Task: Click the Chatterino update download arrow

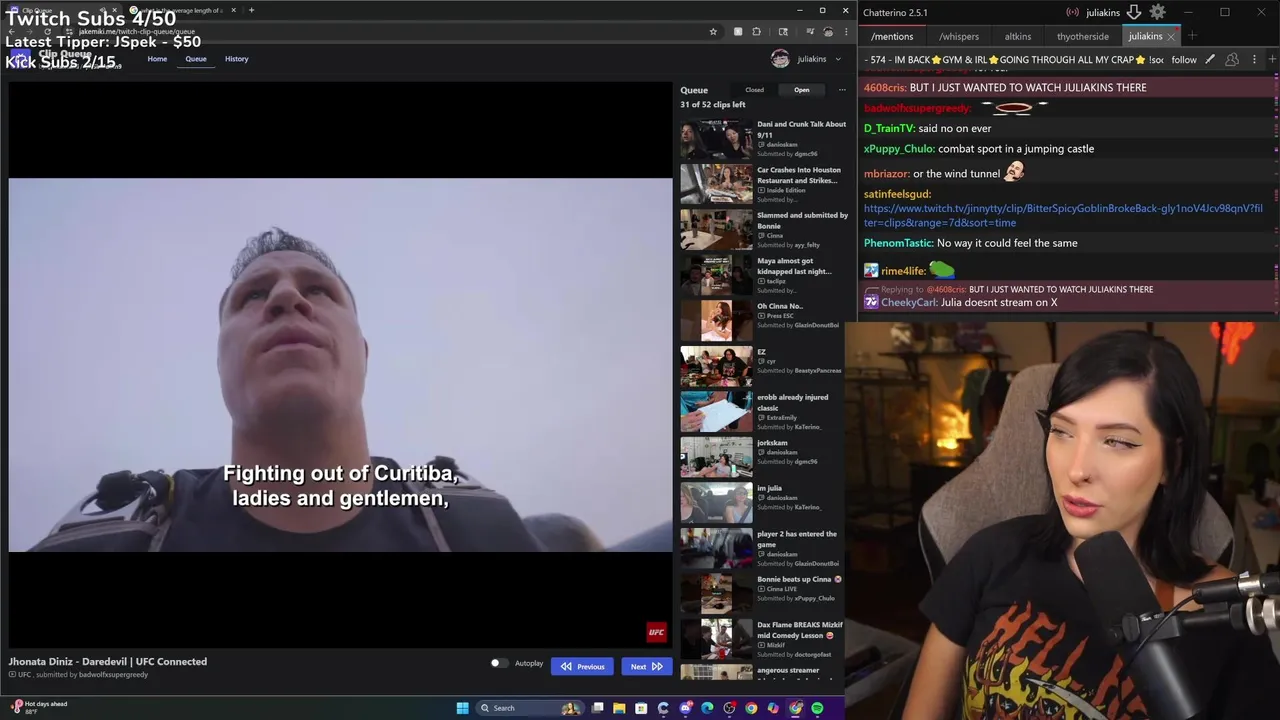Action: point(1134,12)
